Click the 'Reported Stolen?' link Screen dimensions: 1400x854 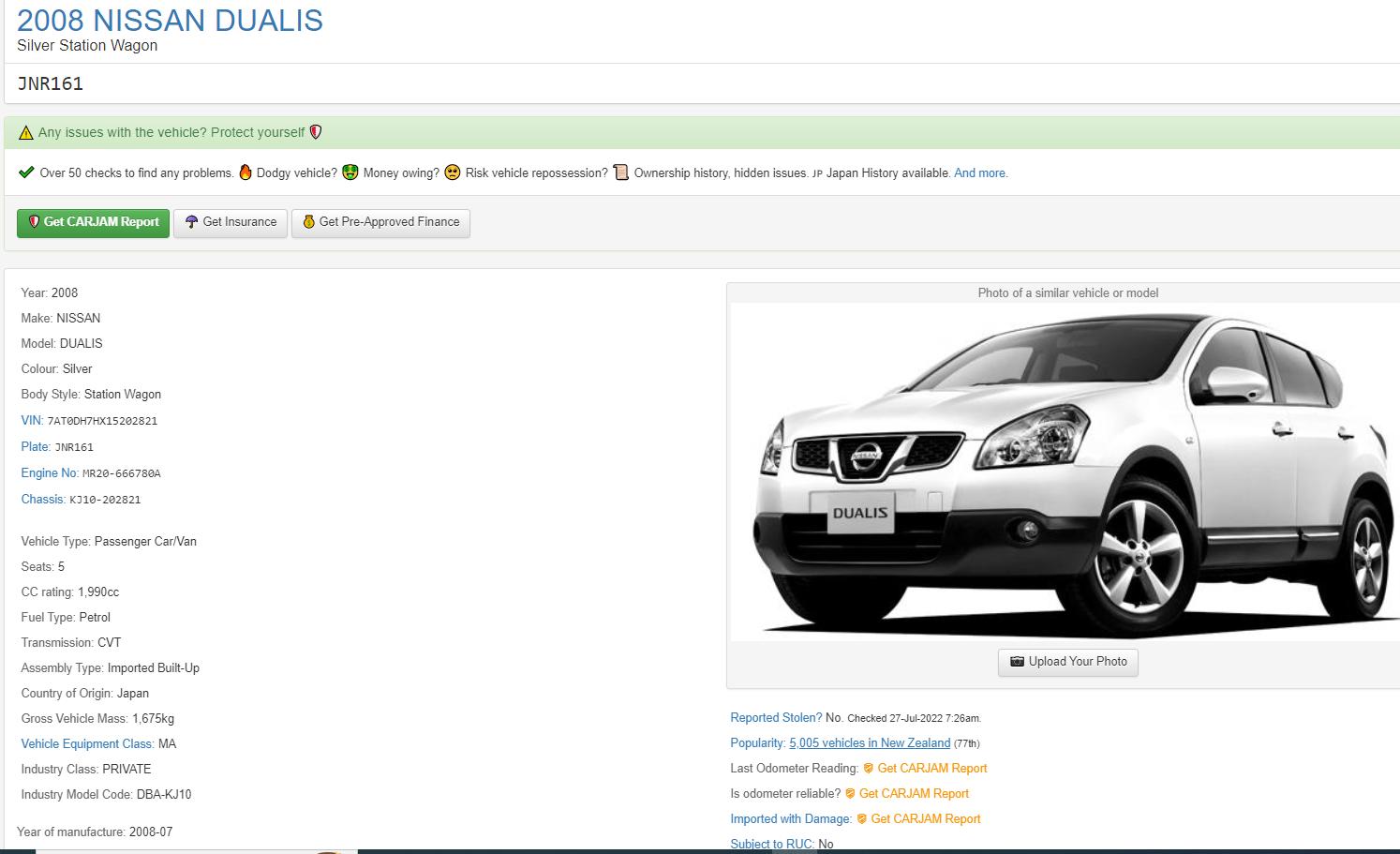pyautogui.click(x=776, y=718)
